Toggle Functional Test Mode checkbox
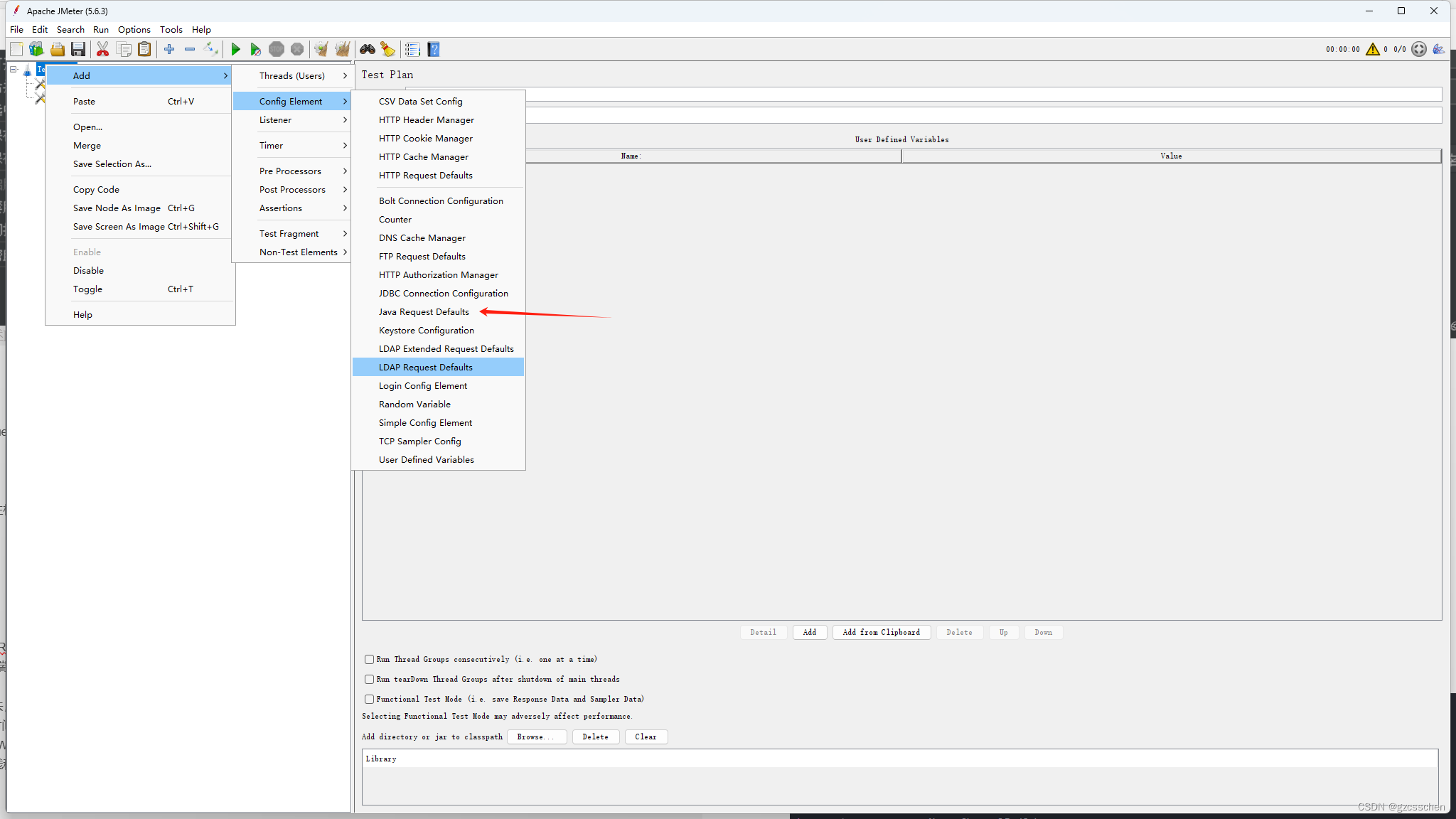 (x=369, y=700)
